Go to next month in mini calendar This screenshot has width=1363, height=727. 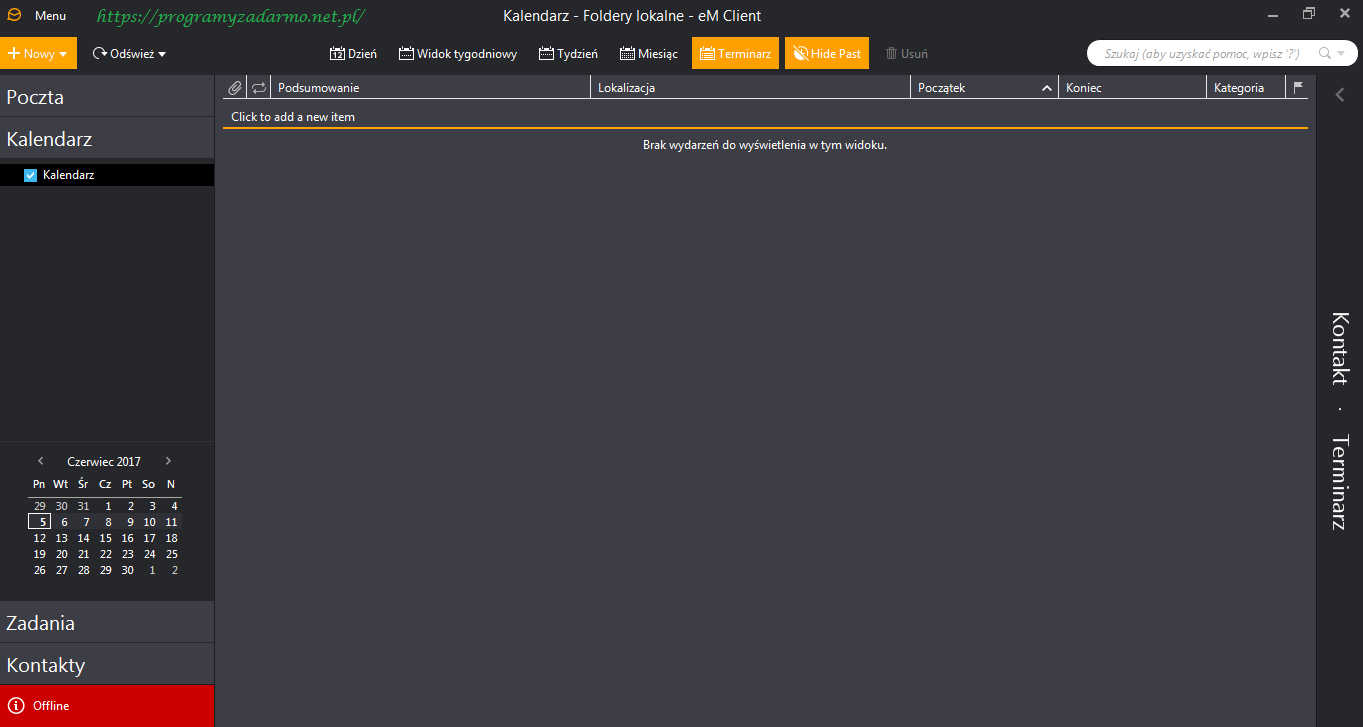[168, 461]
